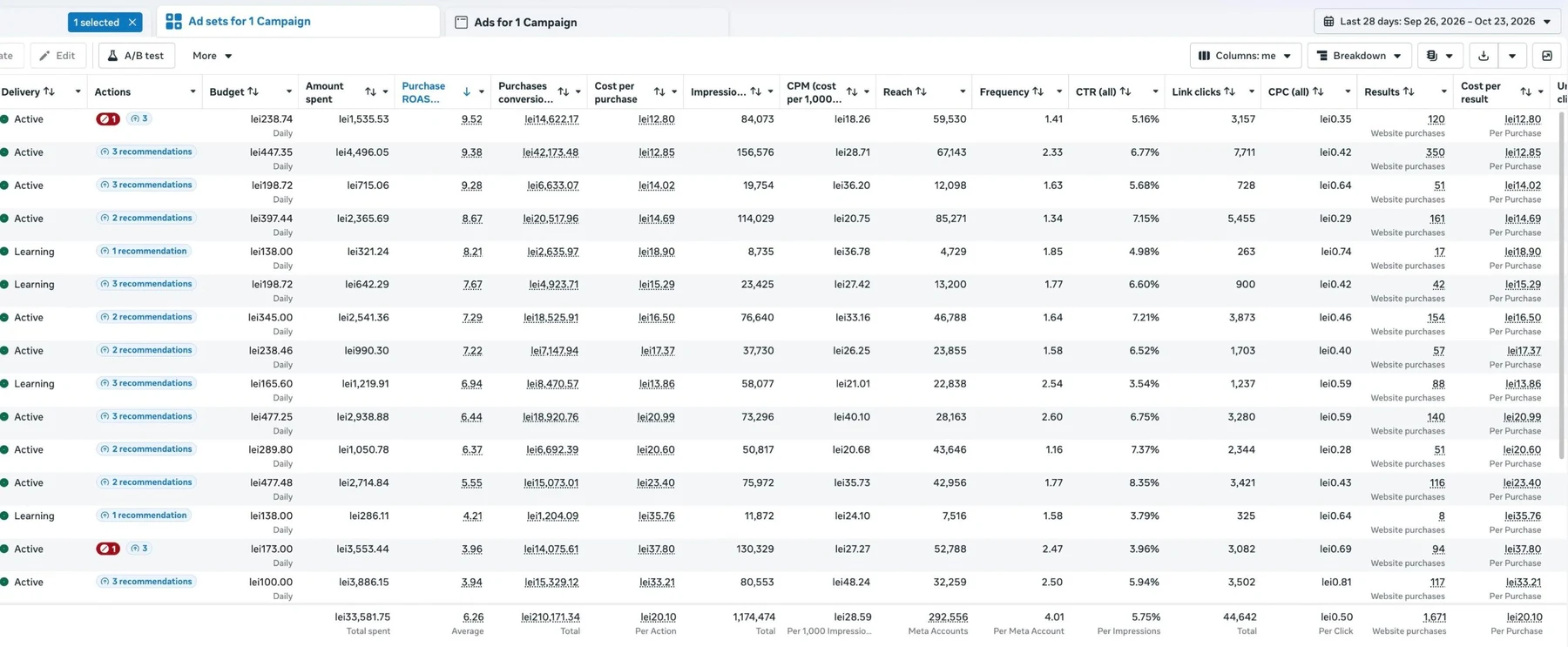Open the charts view icon
Image resolution: width=1568 pixels, height=647 pixels.
tap(1546, 56)
